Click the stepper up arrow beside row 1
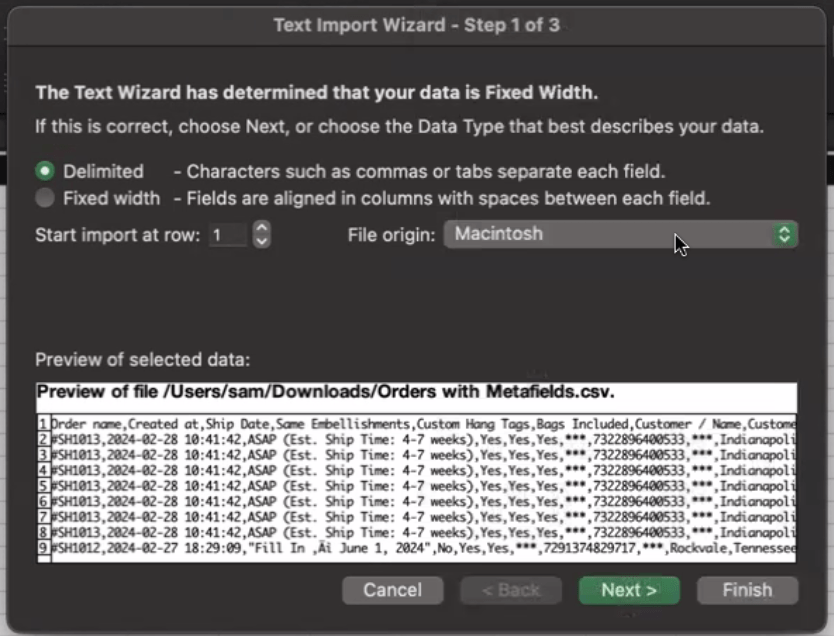Image resolution: width=834 pixels, height=636 pixels. [x=259, y=229]
